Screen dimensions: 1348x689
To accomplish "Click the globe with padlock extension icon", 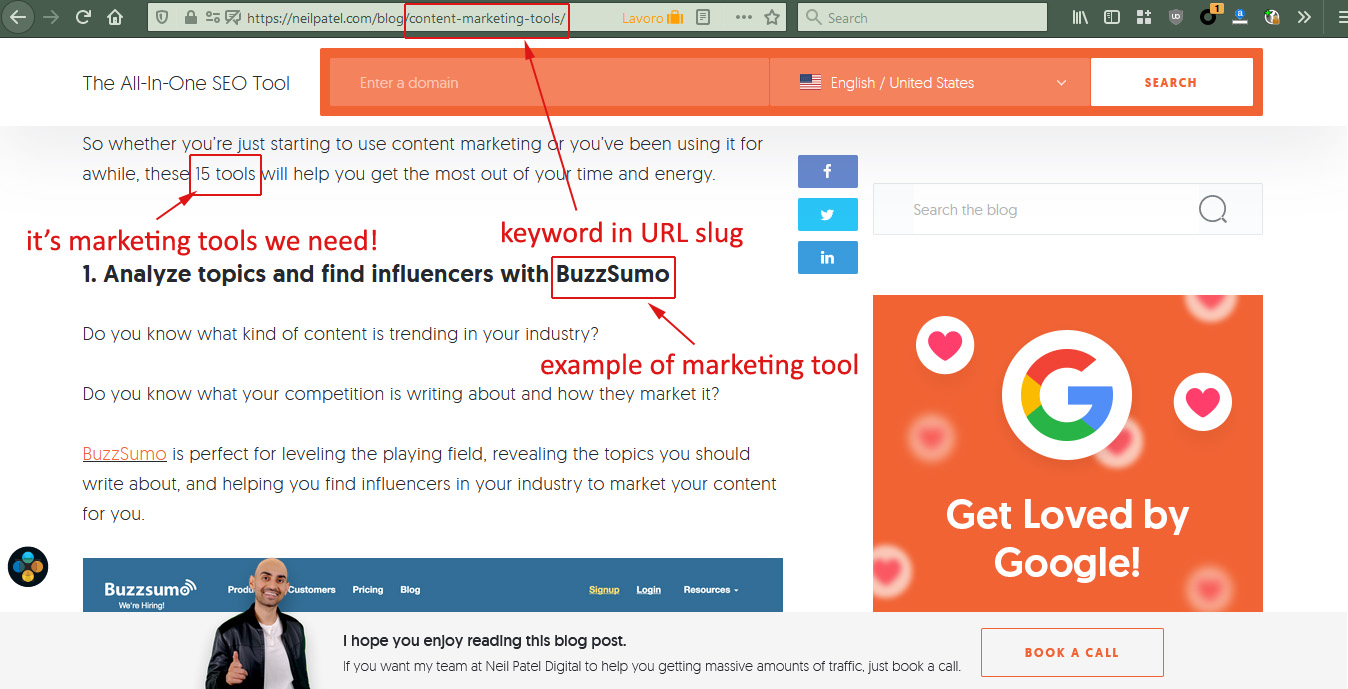I will pyautogui.click(x=1272, y=17).
